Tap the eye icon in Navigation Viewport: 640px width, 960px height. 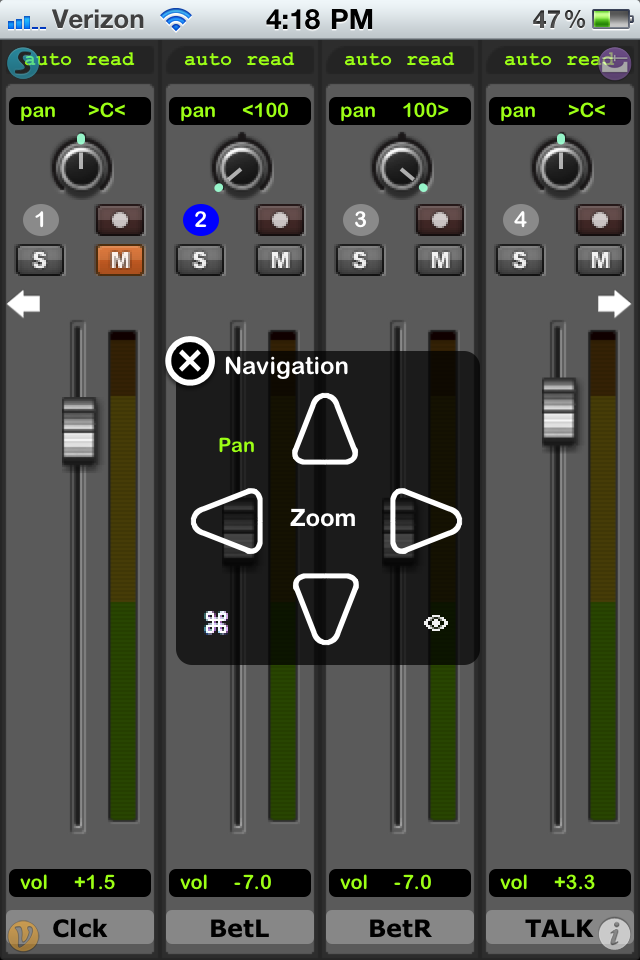[435, 623]
